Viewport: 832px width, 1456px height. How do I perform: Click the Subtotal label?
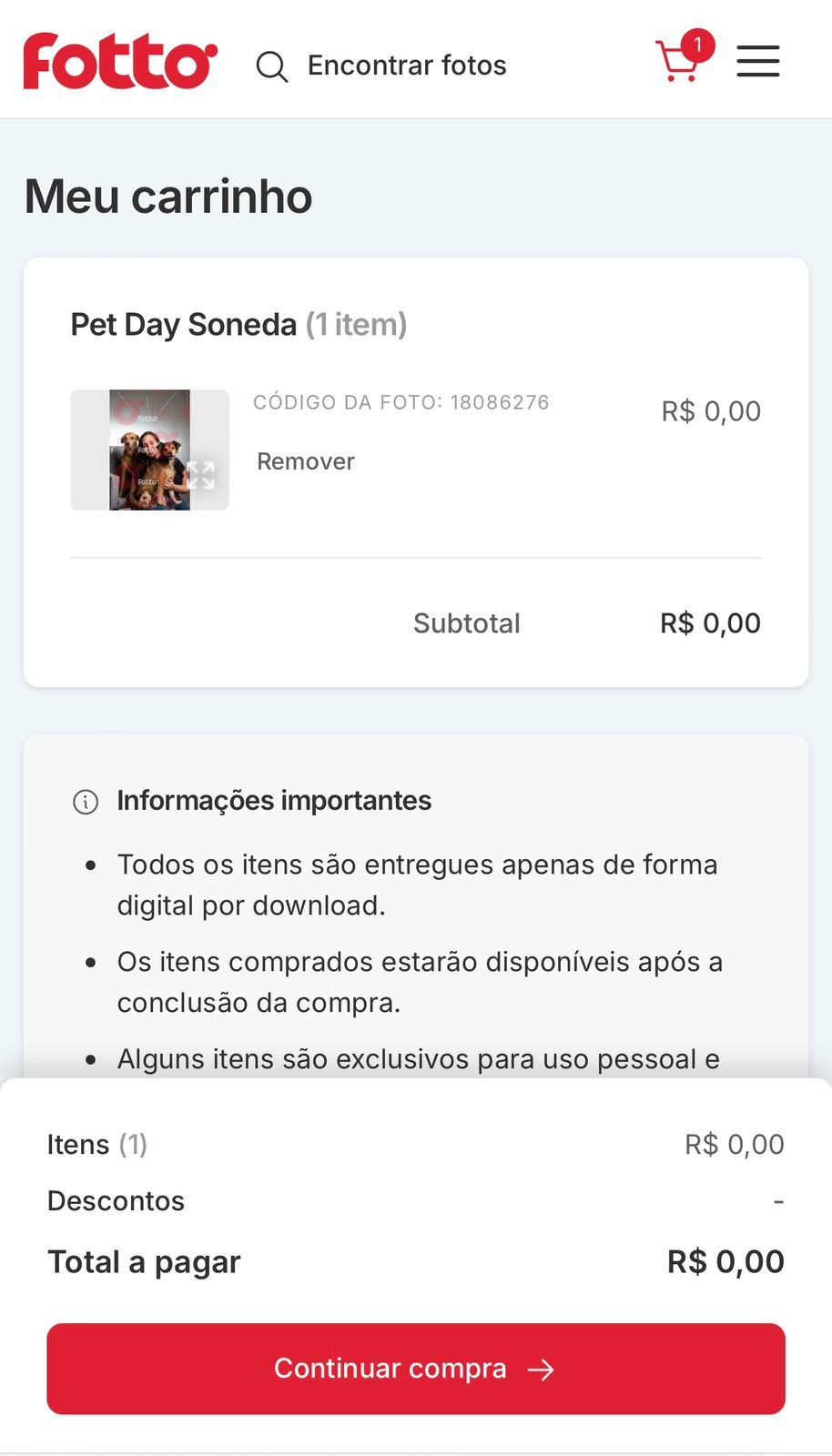point(466,623)
